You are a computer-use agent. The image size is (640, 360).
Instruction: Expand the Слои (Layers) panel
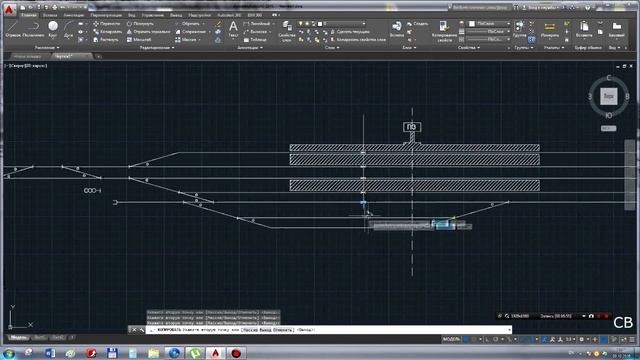[x=331, y=48]
